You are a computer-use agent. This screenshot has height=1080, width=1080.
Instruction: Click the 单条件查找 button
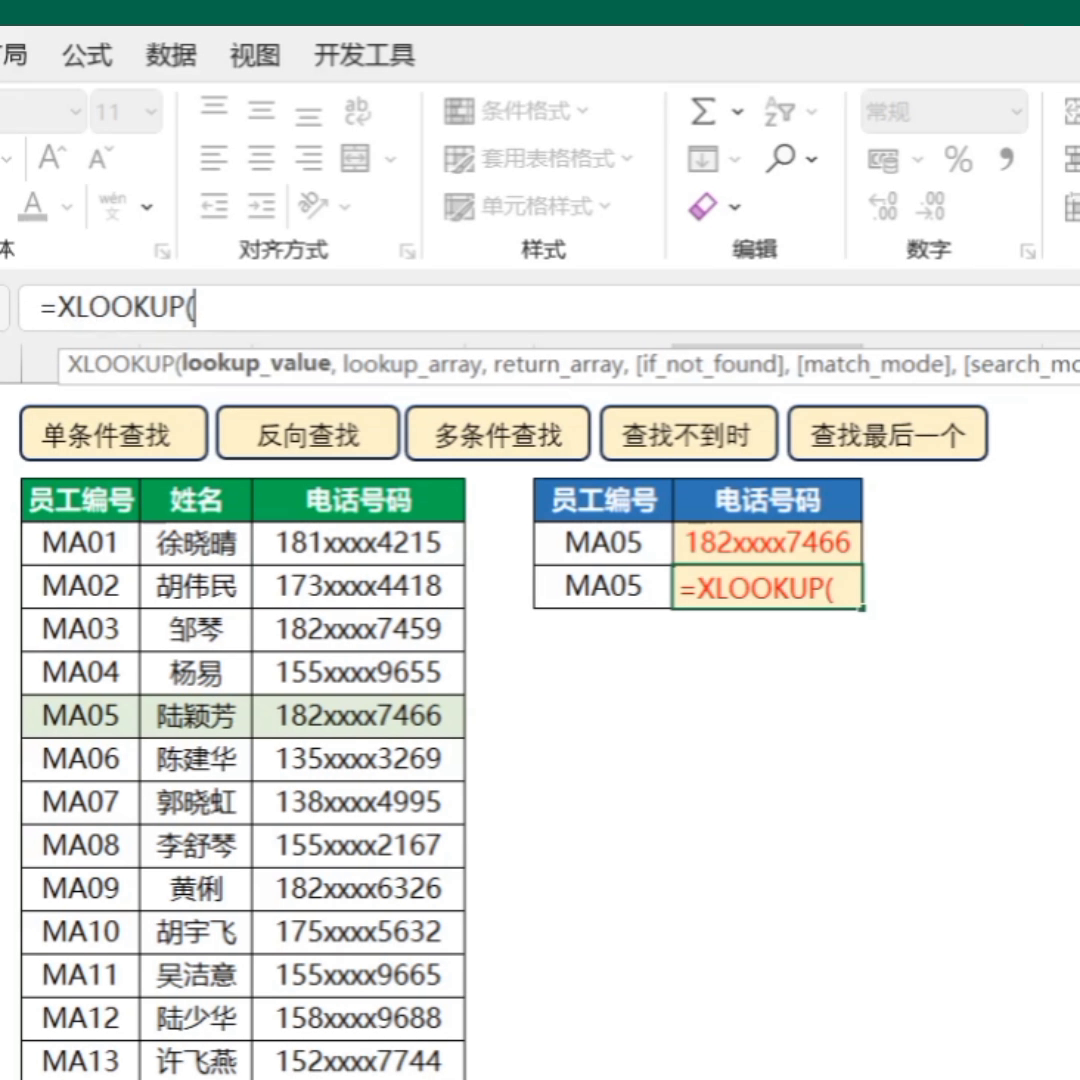click(113, 434)
